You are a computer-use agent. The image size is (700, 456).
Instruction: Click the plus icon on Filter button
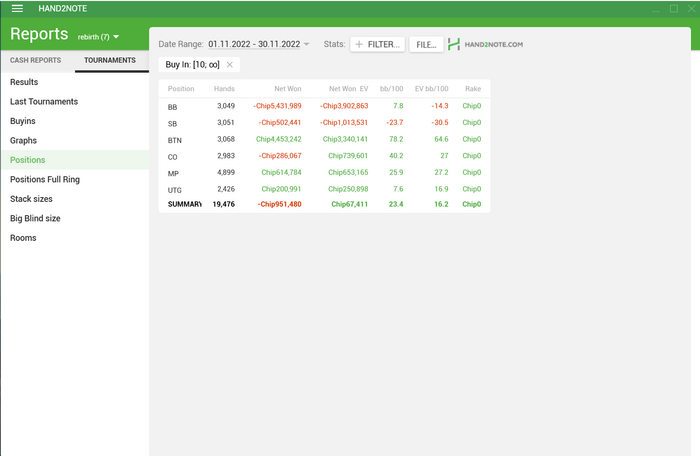pos(359,44)
